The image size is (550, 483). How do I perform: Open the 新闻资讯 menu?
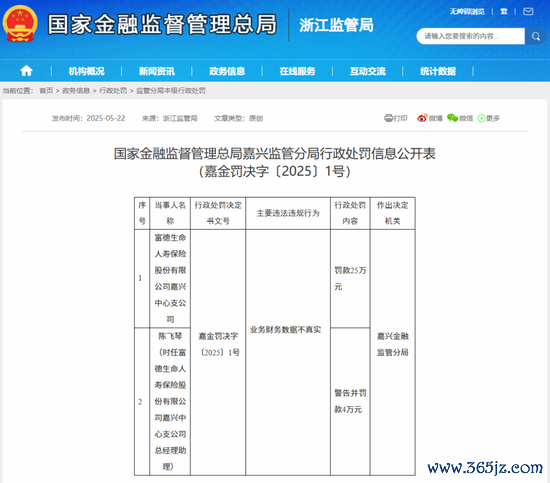[156, 71]
